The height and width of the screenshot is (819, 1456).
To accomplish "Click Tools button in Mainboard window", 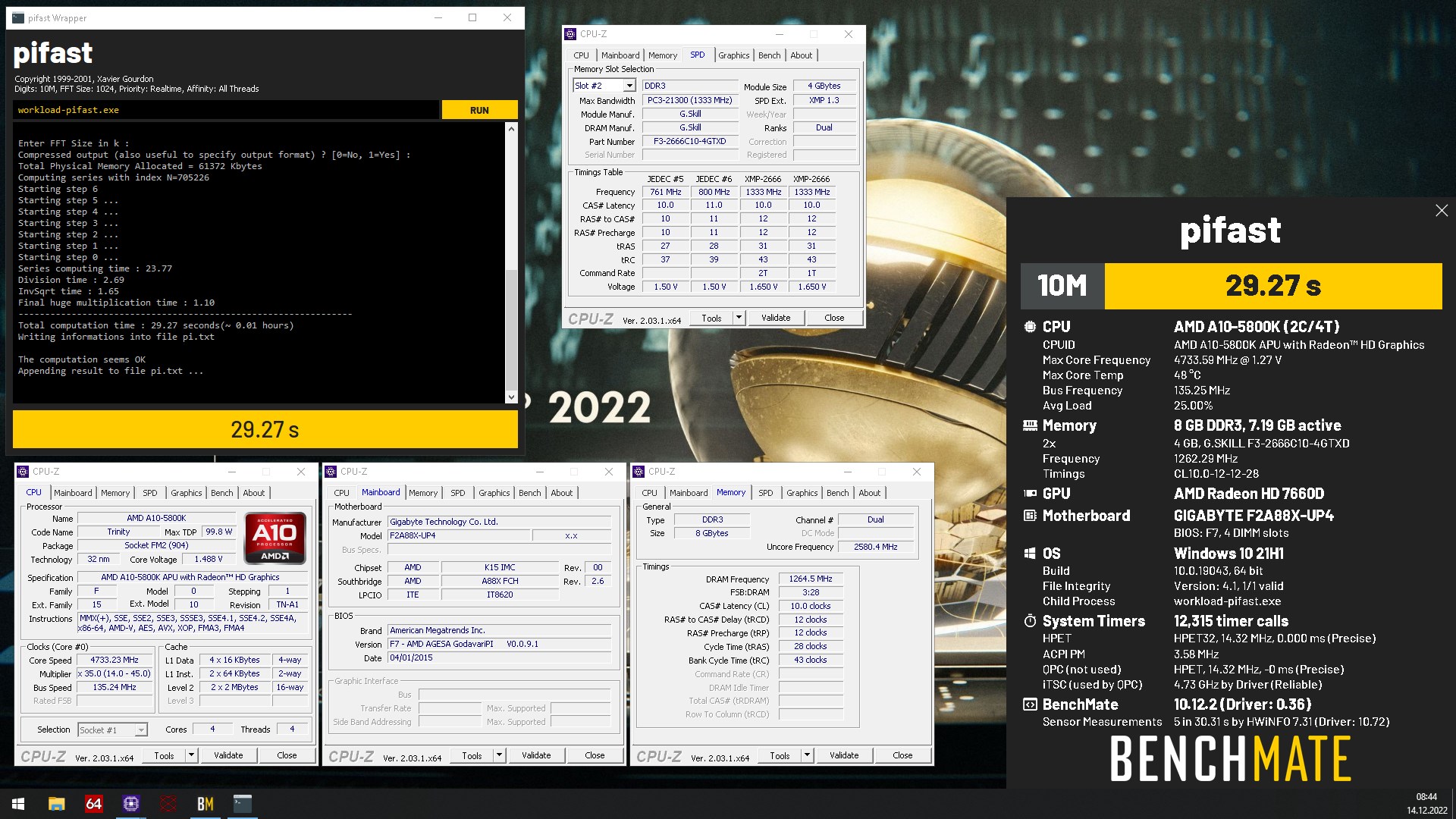I will [x=472, y=755].
